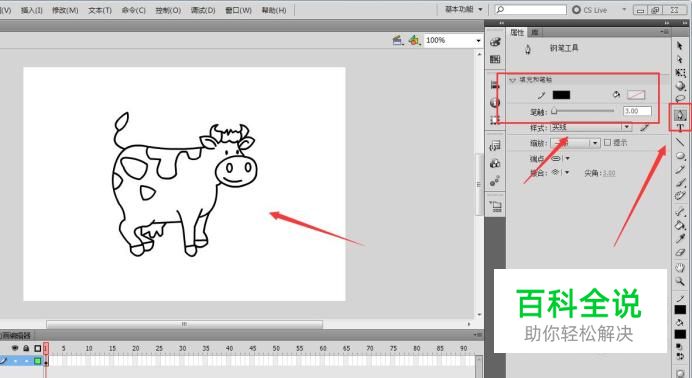Select the Hand tool
Screen dimensions: 692x378
[680, 268]
